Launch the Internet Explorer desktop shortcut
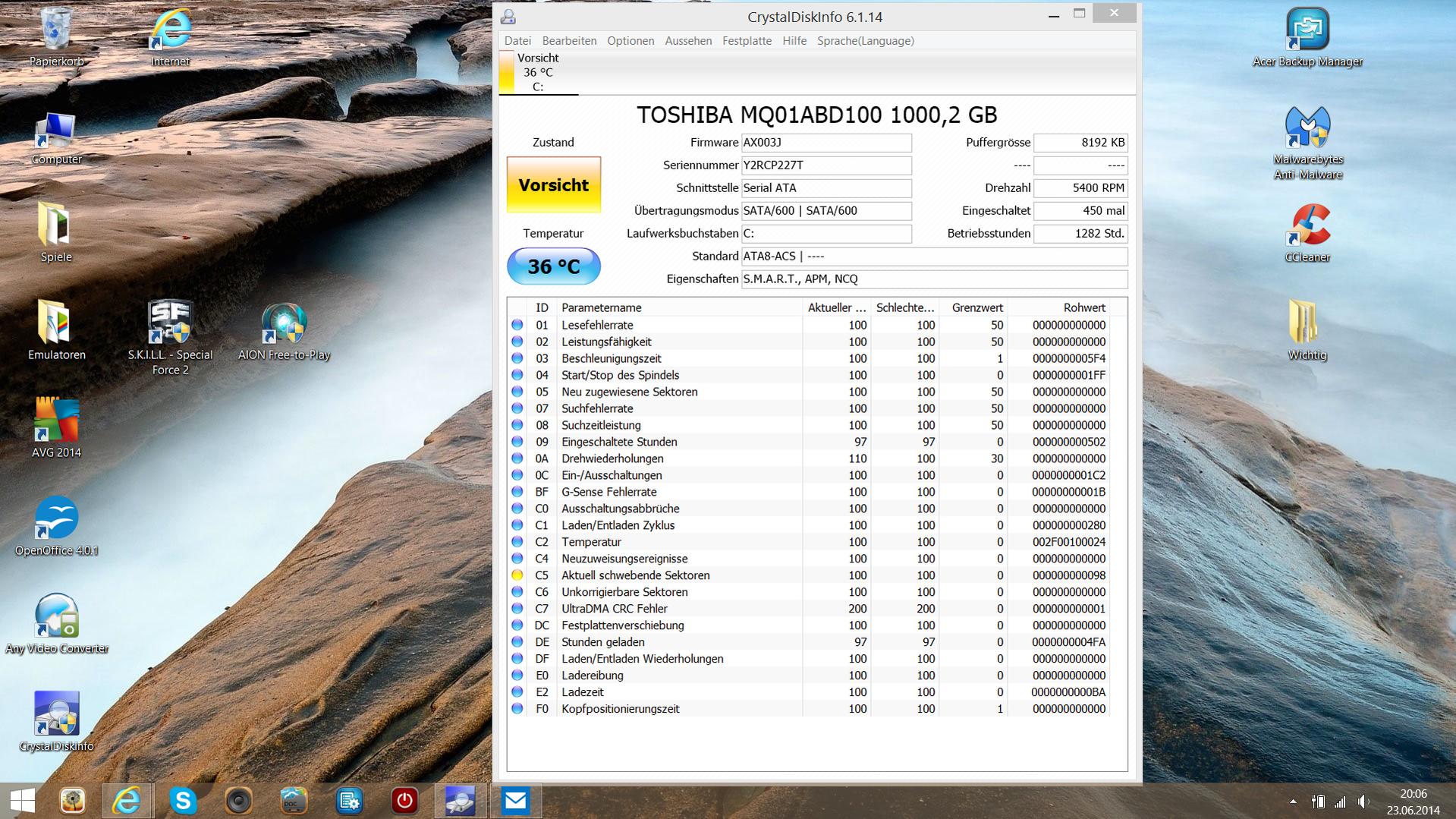Image resolution: width=1456 pixels, height=819 pixels. (170, 36)
